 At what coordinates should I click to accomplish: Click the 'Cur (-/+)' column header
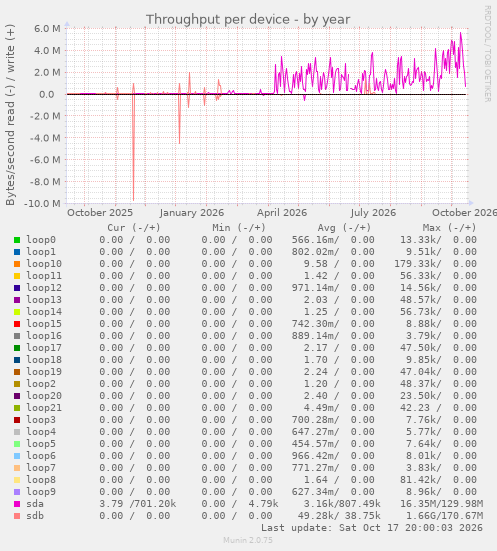click(134, 228)
